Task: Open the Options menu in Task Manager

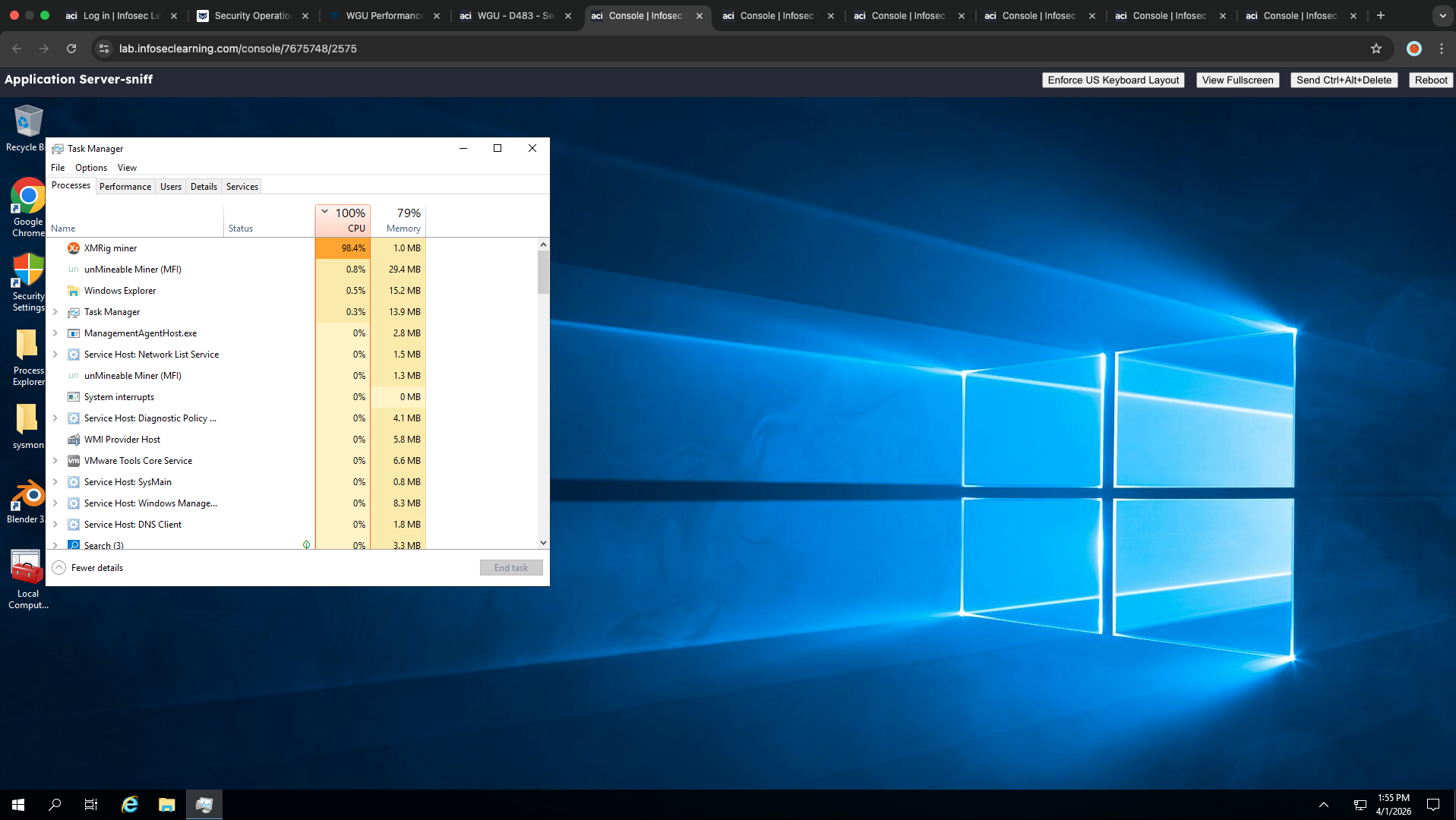Action: (x=90, y=168)
